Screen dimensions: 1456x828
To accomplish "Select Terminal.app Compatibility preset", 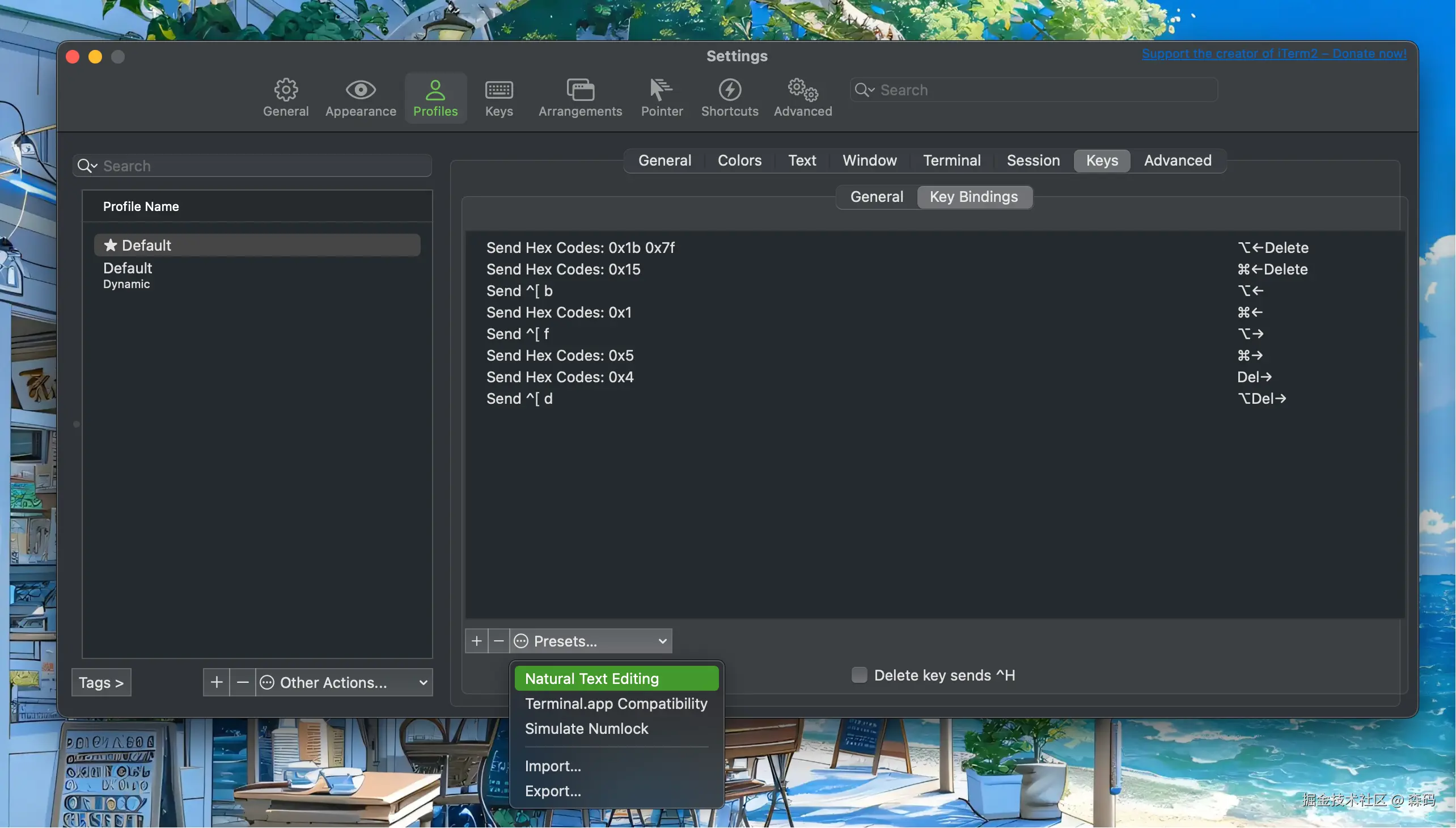I will pos(616,704).
